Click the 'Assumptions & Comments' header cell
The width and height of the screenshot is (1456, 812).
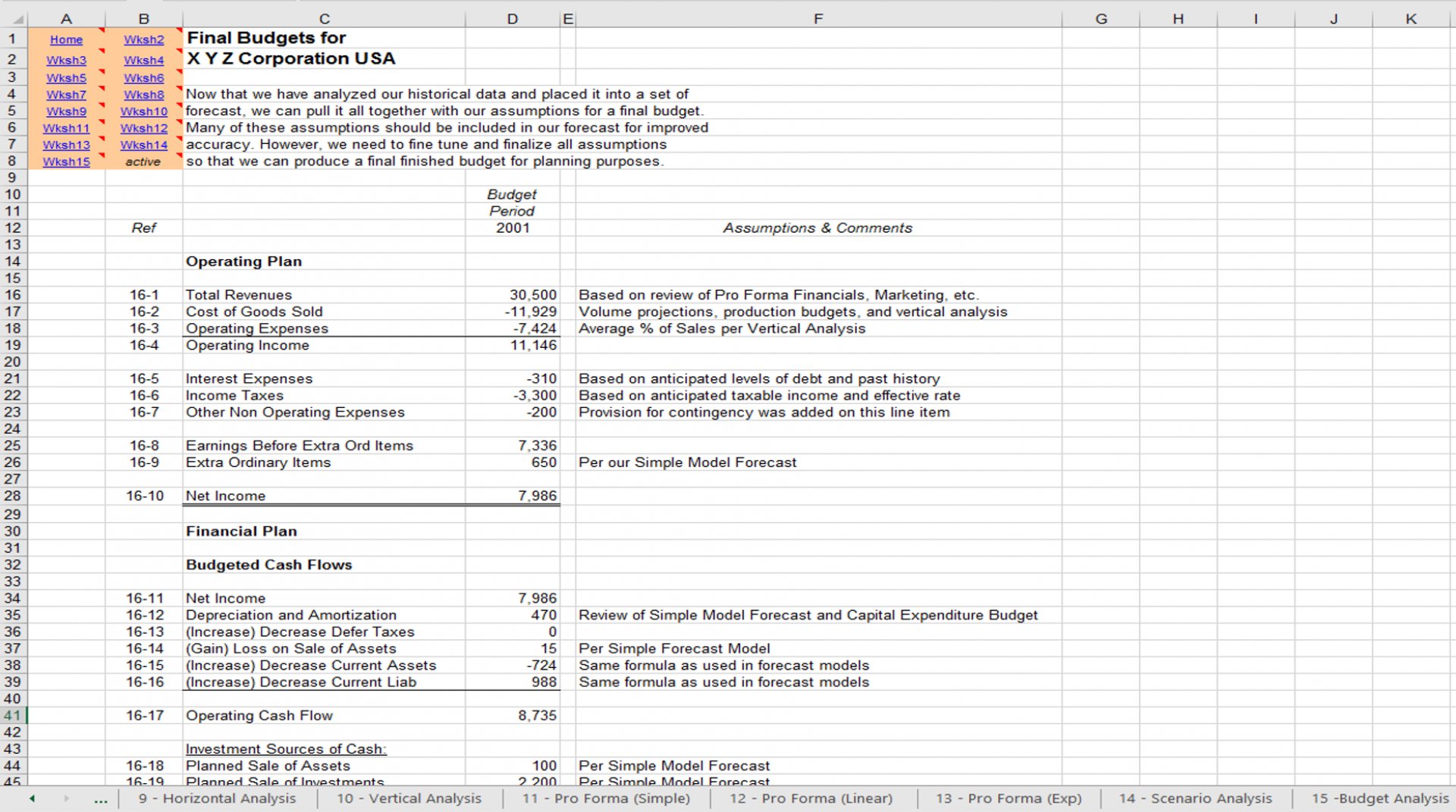coord(818,228)
